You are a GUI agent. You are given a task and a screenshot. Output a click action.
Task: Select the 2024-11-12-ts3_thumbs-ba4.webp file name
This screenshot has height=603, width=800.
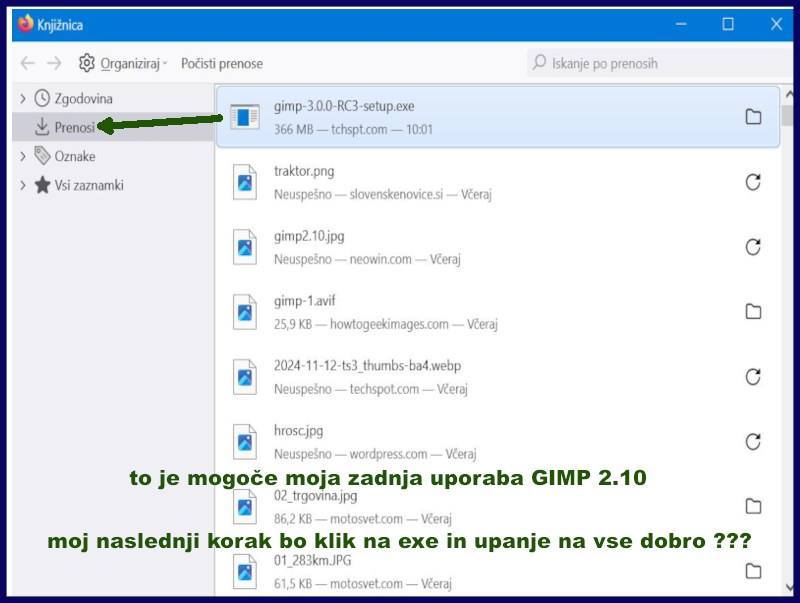coord(367,366)
